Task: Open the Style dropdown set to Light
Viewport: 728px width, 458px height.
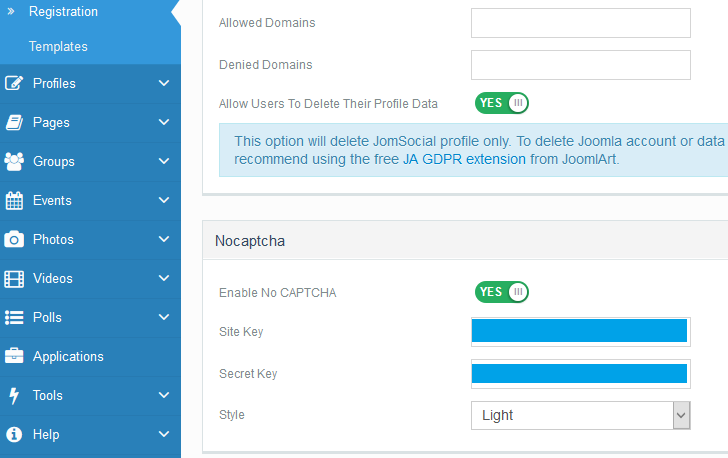Action: [580, 415]
